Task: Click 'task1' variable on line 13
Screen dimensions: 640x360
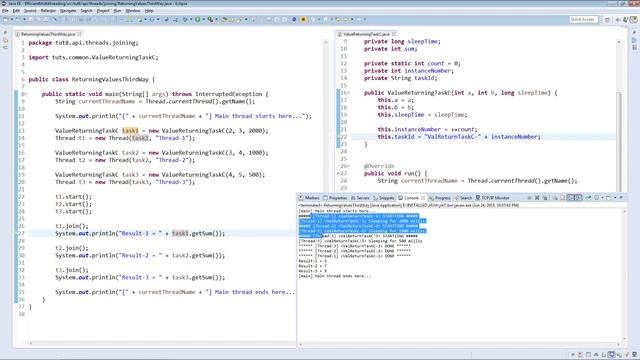Action: (130, 131)
